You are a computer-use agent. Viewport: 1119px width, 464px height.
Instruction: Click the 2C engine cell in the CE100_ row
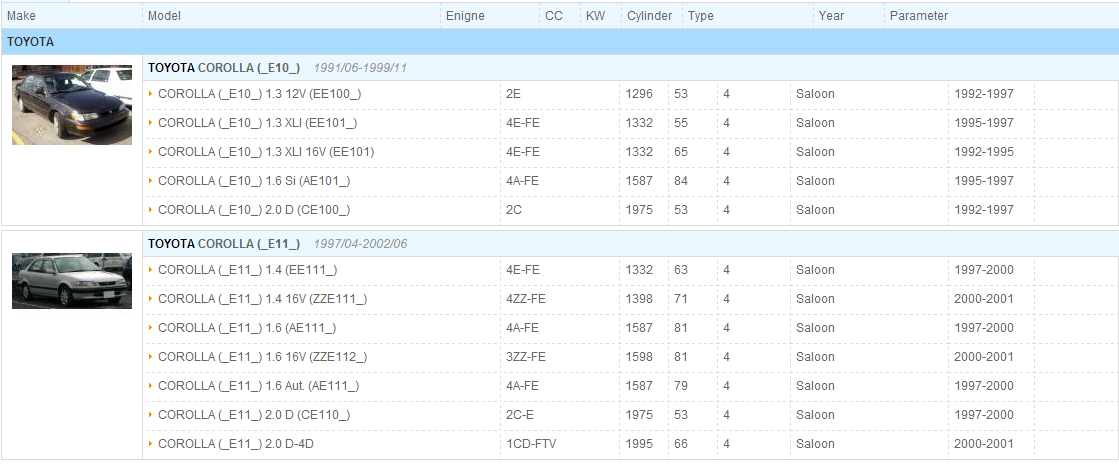pyautogui.click(x=514, y=210)
